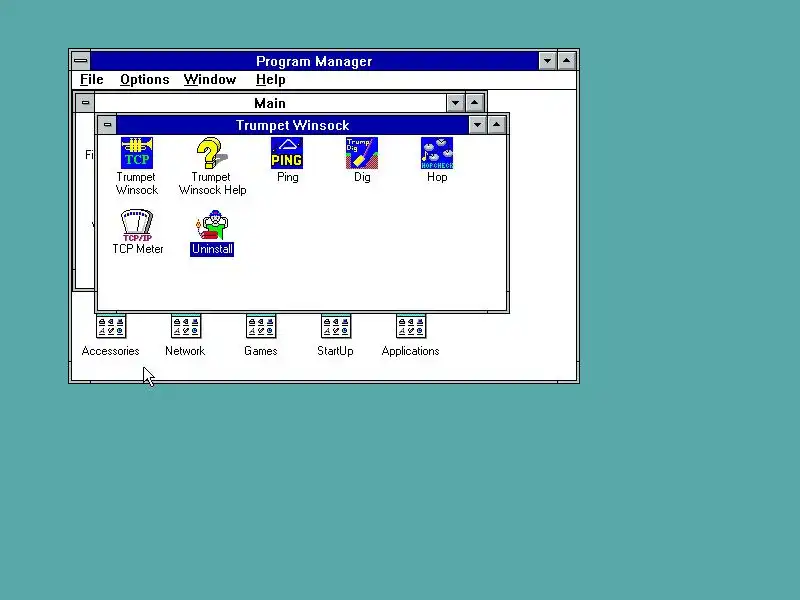Open the Games program group icon
Image resolution: width=800 pixels, height=600 pixels.
261,327
